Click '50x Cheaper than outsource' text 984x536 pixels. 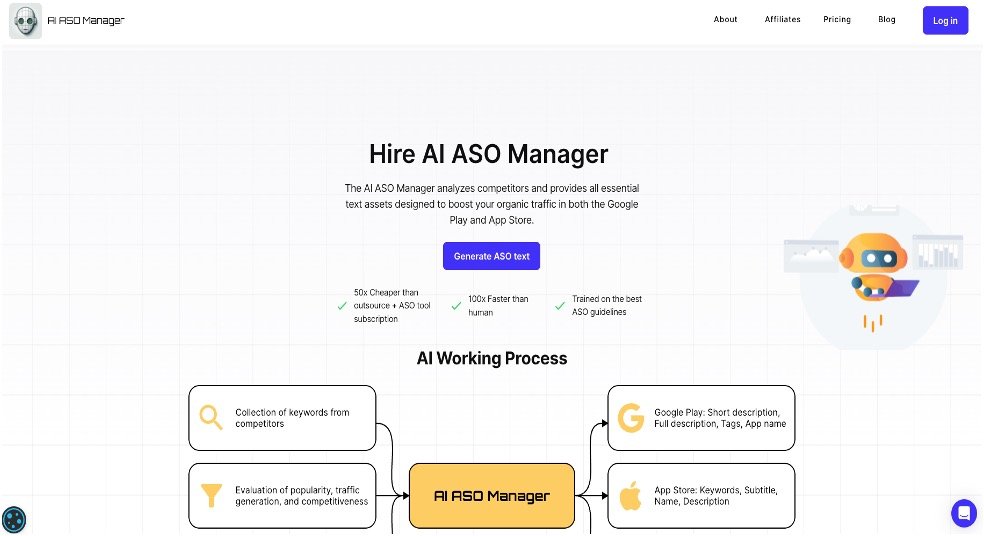pos(392,306)
